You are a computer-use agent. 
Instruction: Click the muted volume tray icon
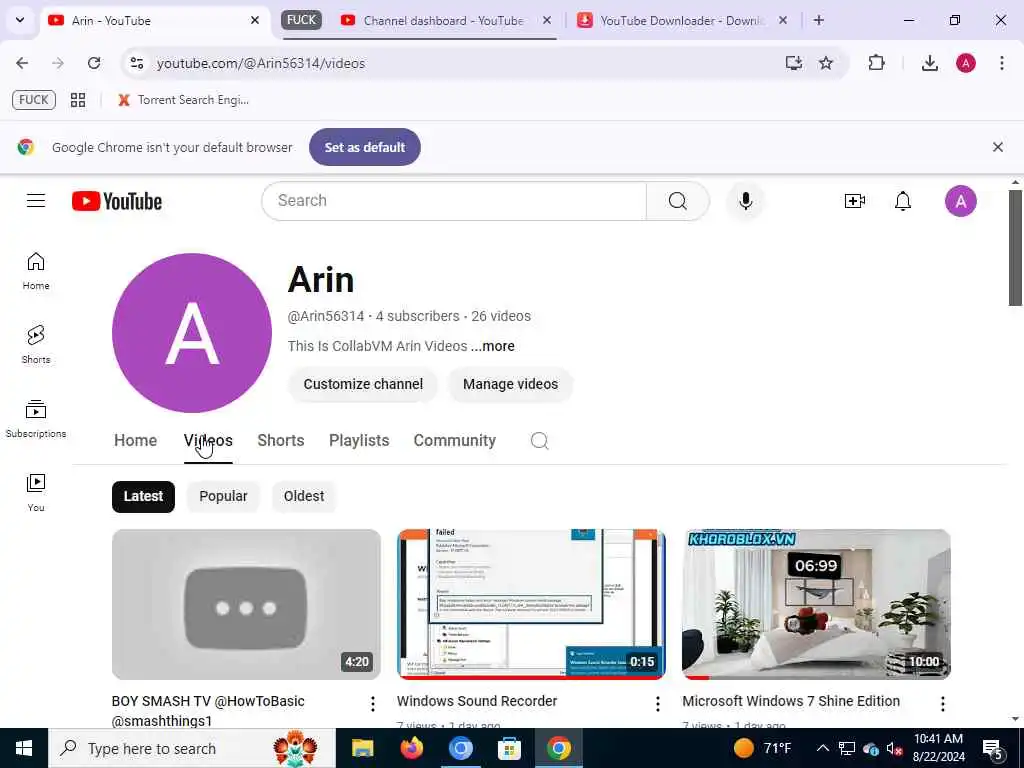point(895,748)
